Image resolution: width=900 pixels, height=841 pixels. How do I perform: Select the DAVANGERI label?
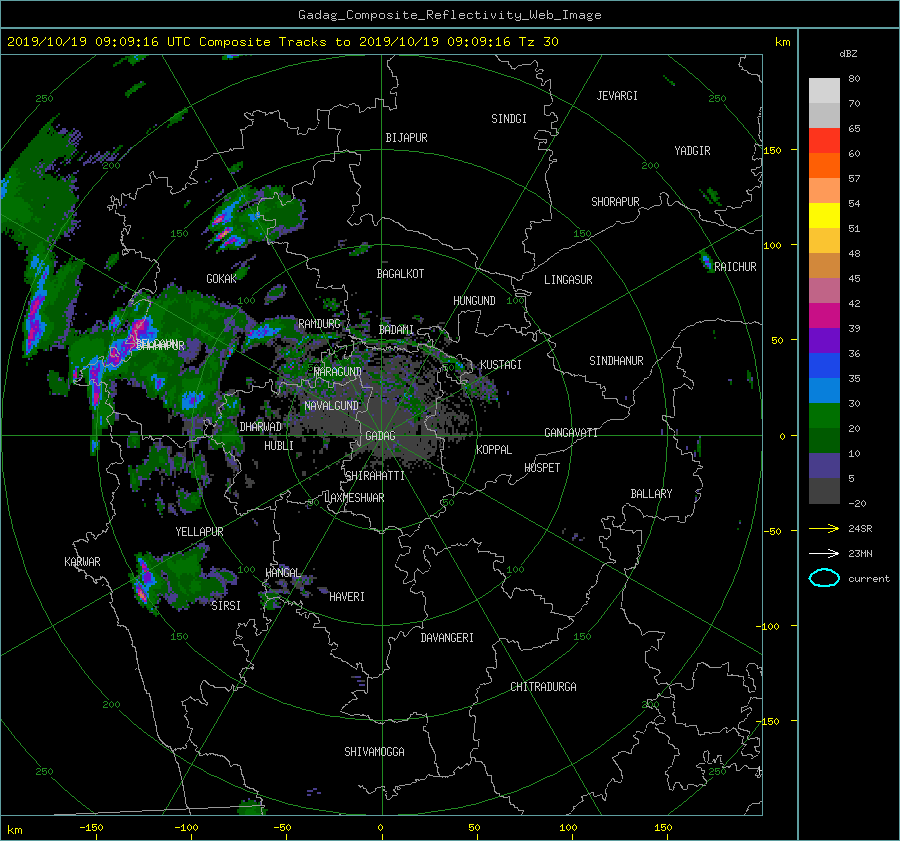[447, 638]
